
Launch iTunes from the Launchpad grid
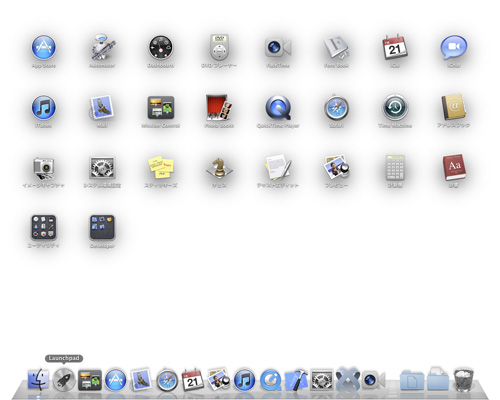pyautogui.click(x=44, y=107)
